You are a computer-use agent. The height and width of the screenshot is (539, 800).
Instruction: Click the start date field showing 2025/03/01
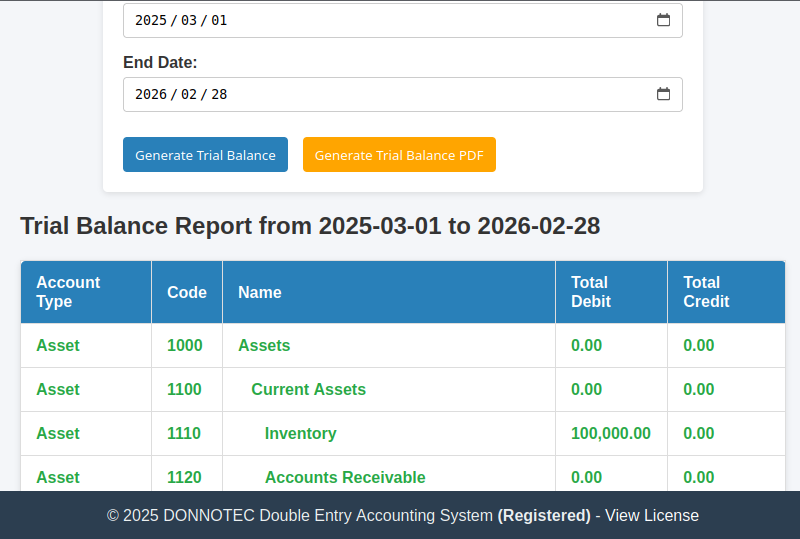(403, 20)
